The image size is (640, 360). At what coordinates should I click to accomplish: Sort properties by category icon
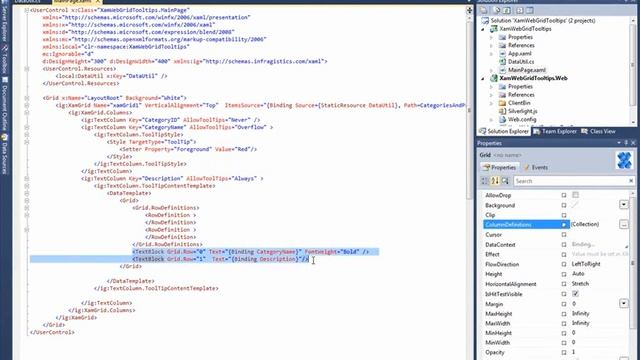484,181
